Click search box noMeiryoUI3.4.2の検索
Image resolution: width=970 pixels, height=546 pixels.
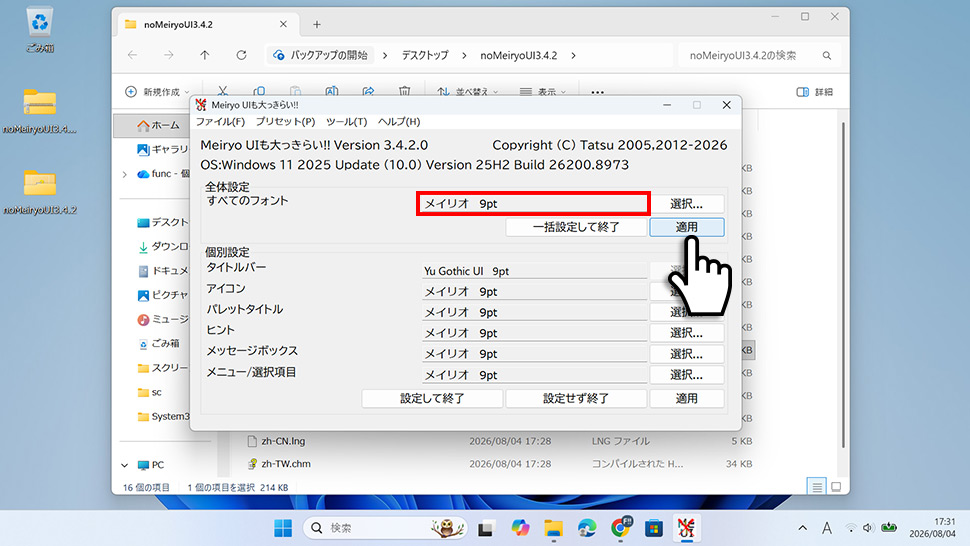[759, 55]
